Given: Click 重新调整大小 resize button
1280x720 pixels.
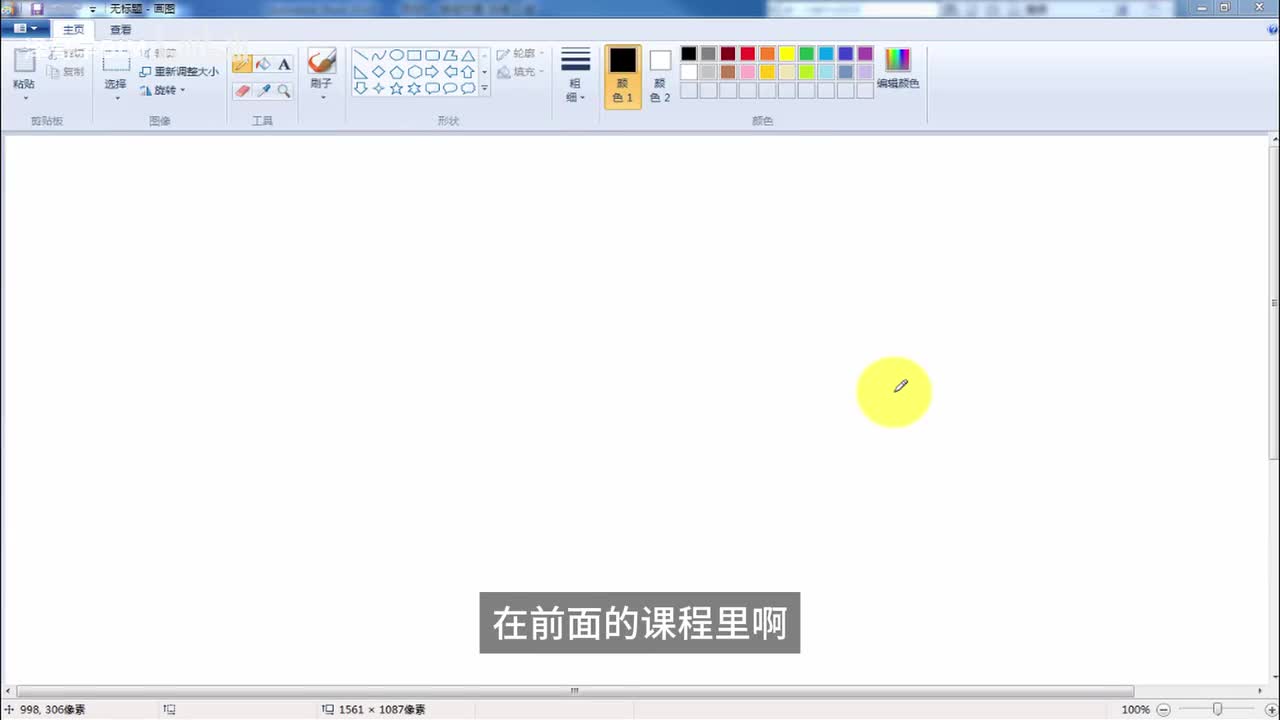Looking at the screenshot, I should (179, 72).
